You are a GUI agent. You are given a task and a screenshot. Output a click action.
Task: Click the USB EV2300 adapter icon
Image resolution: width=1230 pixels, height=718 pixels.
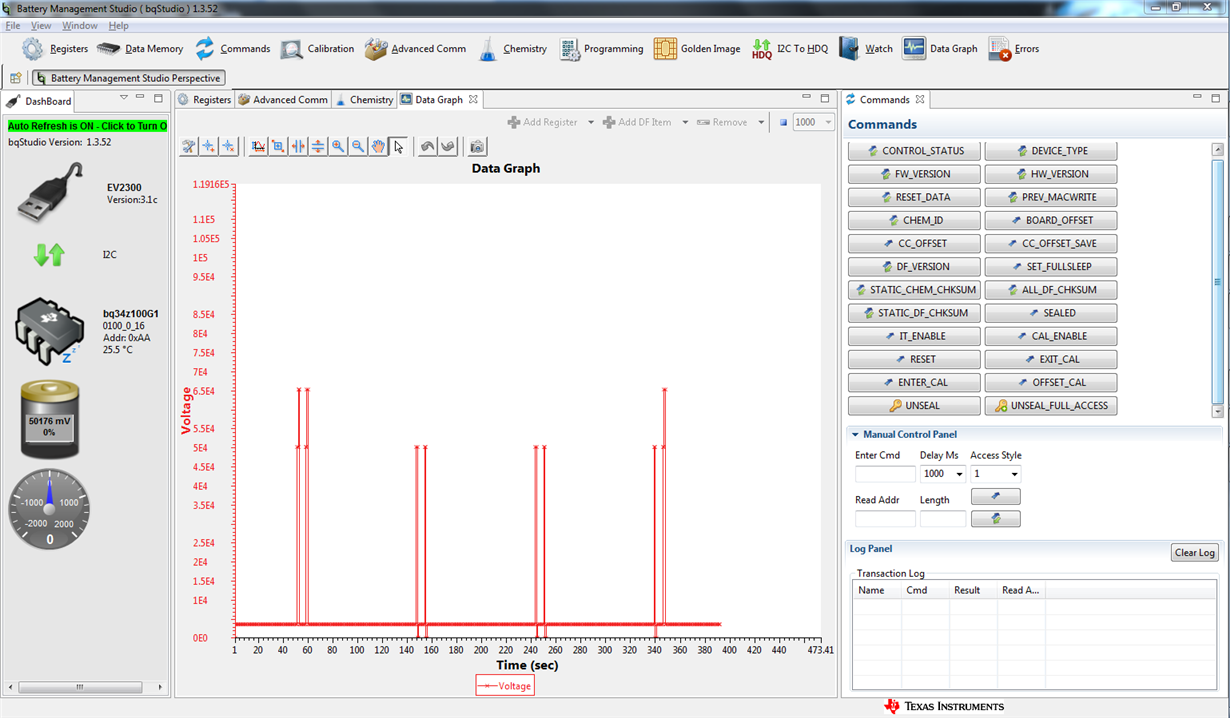click(50, 193)
